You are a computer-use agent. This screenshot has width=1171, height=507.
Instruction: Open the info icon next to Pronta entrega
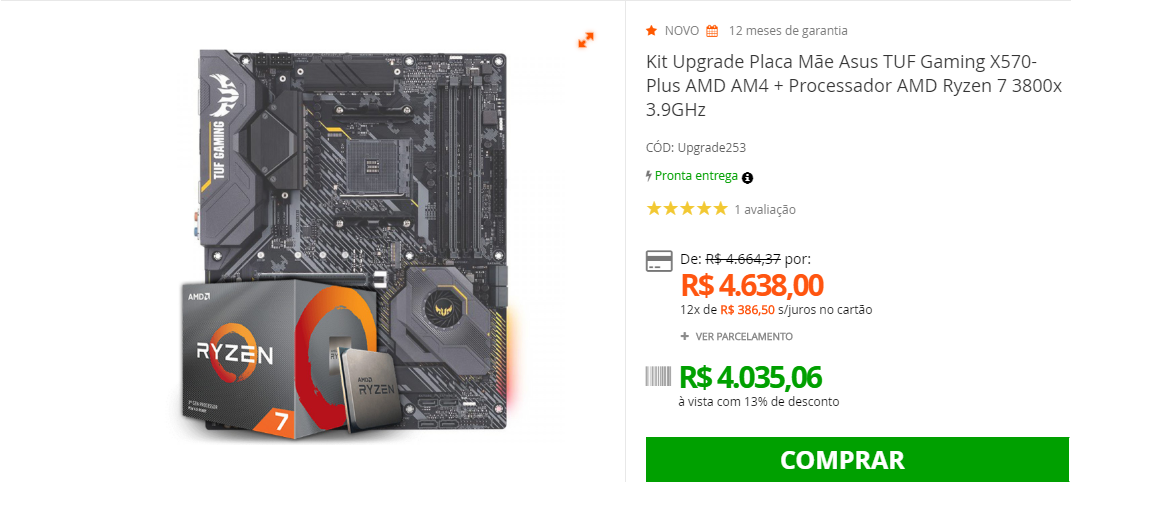tap(748, 178)
